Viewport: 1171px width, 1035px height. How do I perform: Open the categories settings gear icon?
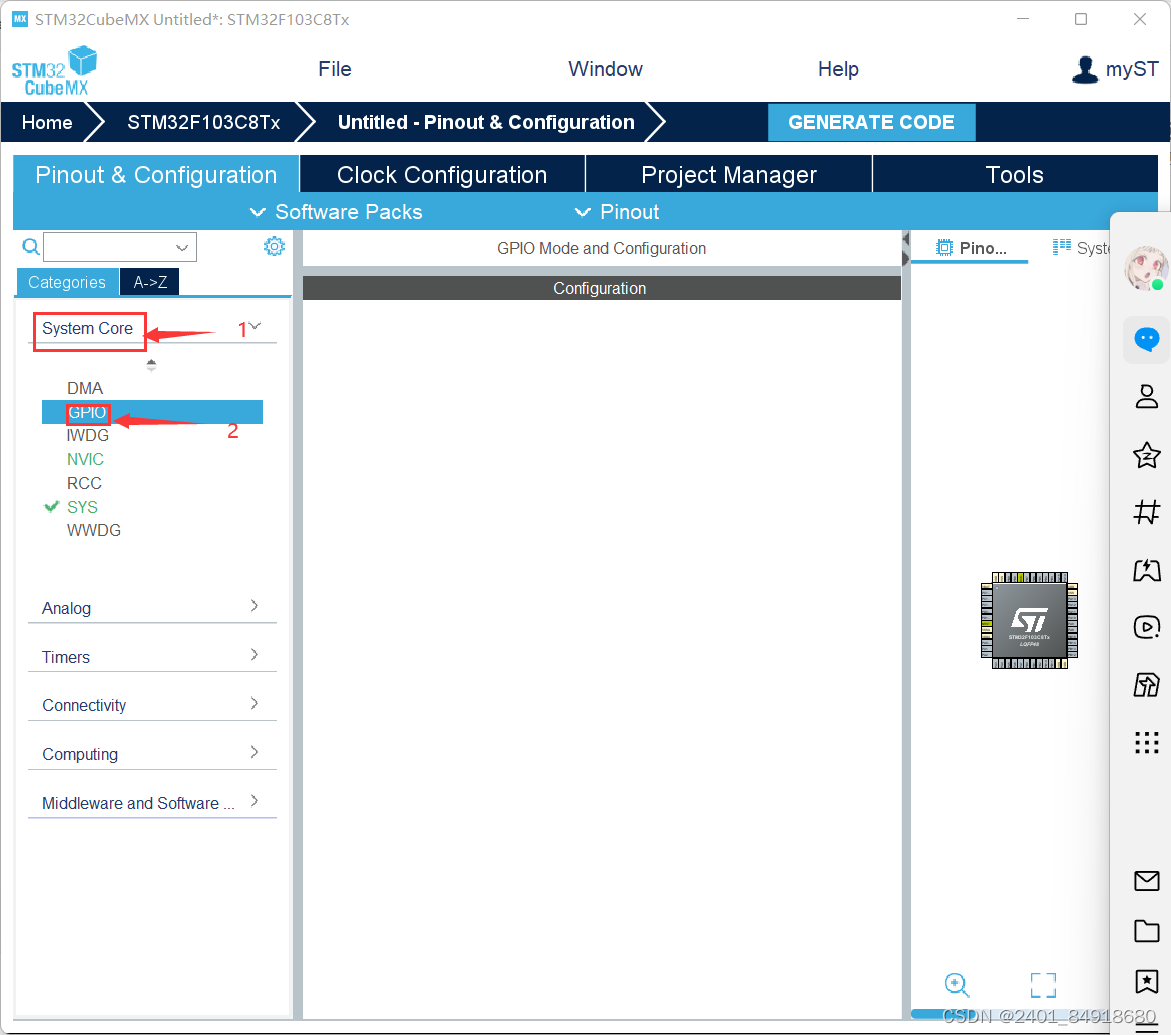point(274,246)
